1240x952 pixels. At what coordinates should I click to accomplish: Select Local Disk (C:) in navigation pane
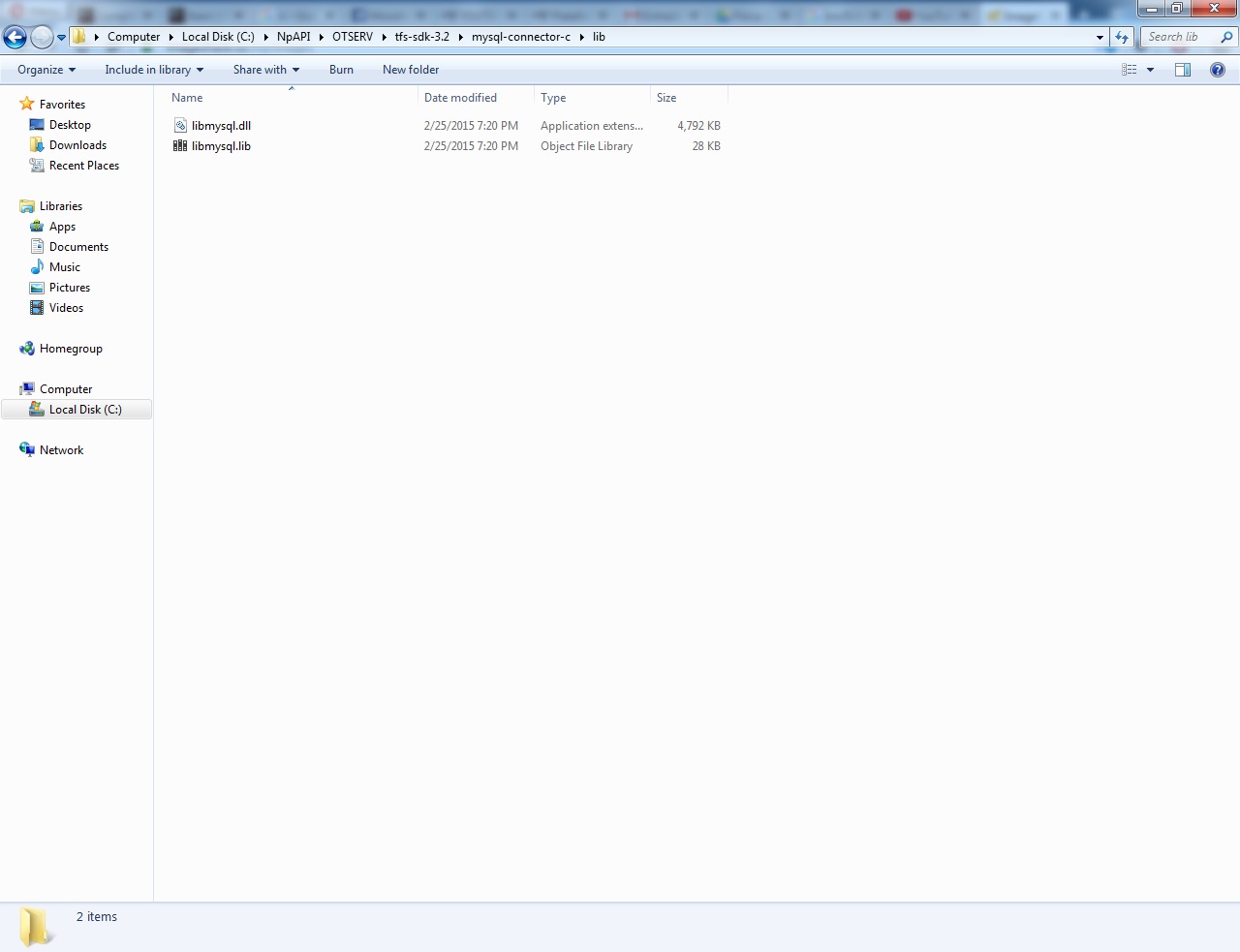pyautogui.click(x=85, y=410)
